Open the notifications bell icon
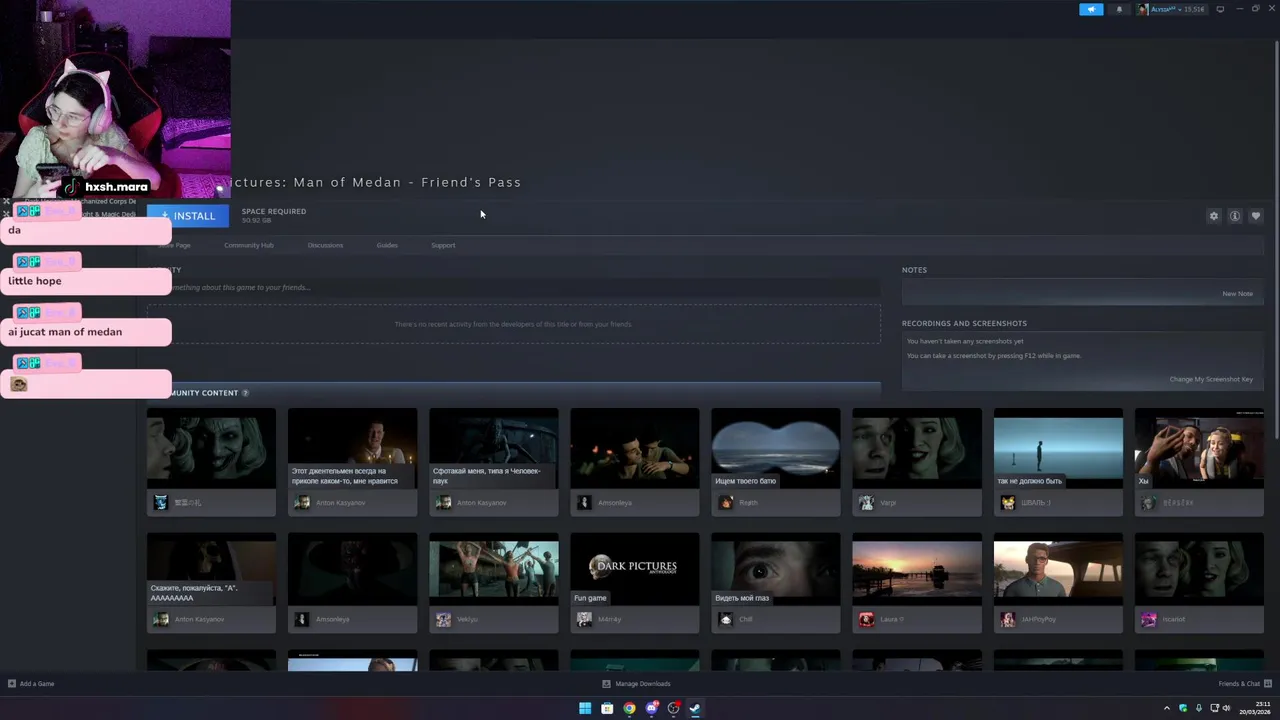This screenshot has width=1280, height=720. click(x=1119, y=9)
